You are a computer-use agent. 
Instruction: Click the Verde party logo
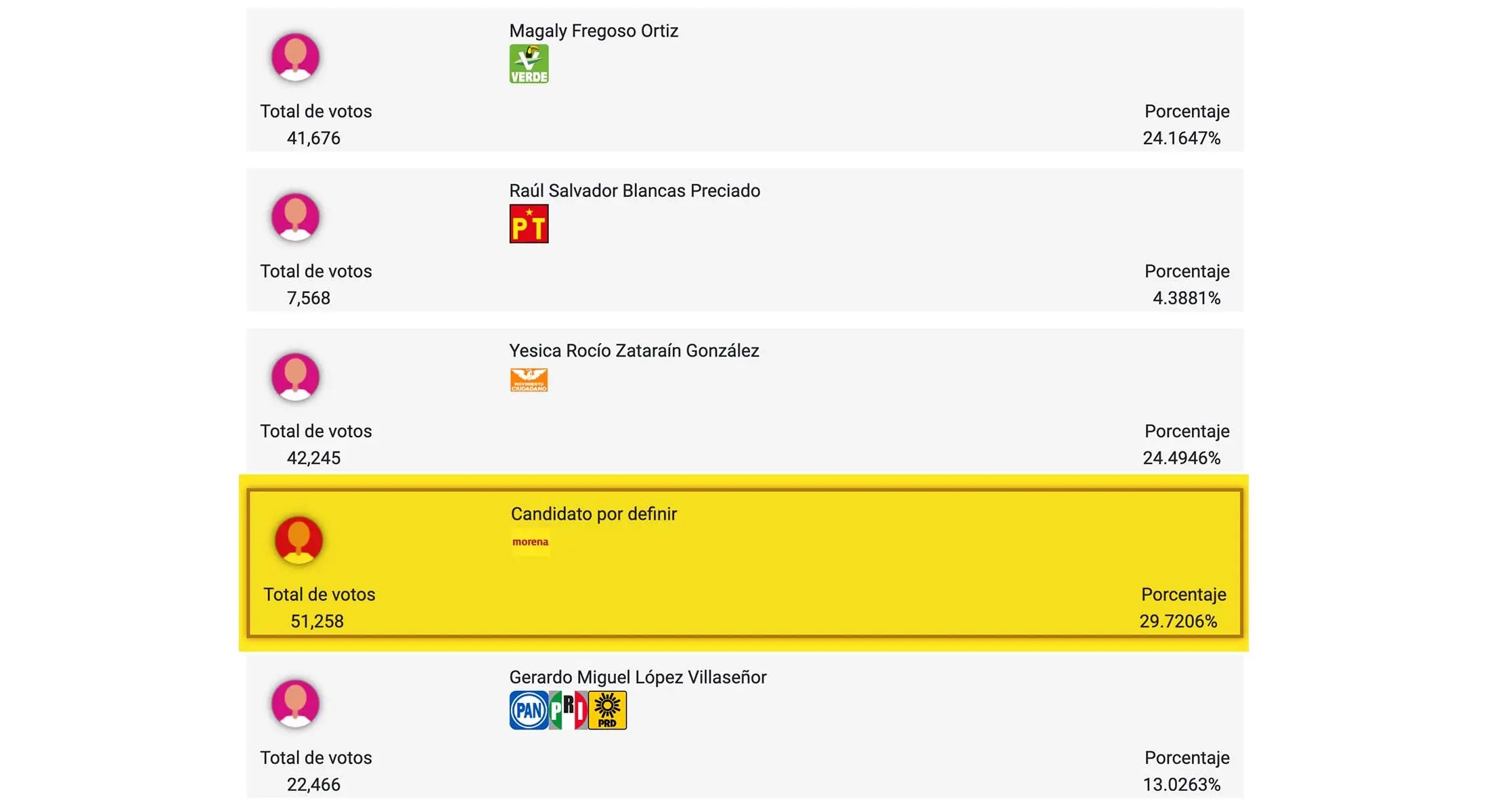pos(529,64)
